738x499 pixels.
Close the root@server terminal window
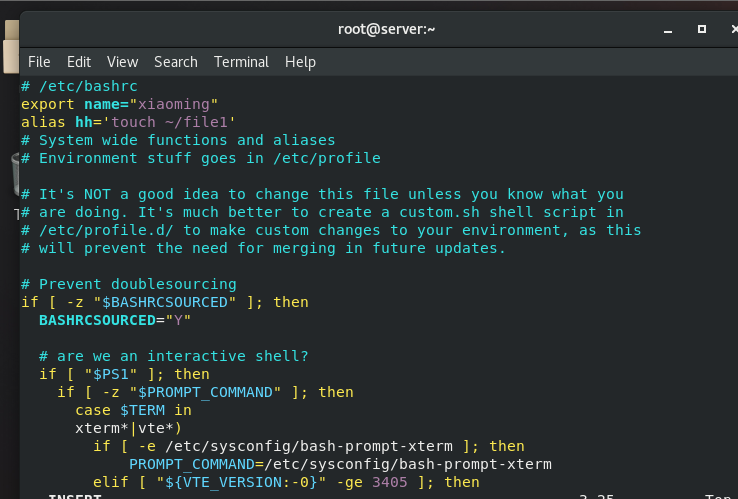coord(733,29)
